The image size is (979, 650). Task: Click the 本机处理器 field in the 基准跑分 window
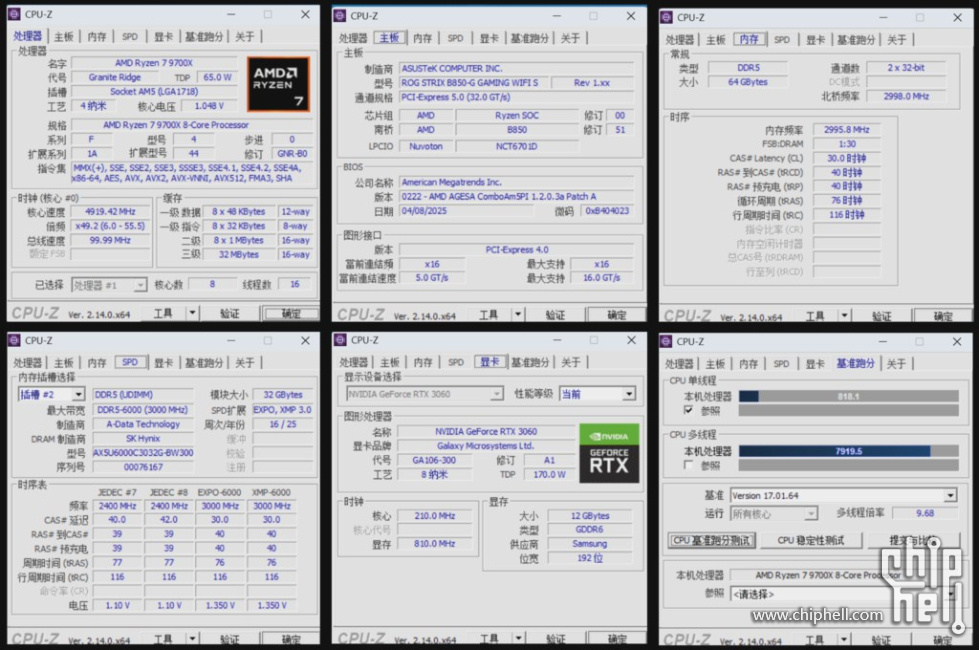point(844,575)
